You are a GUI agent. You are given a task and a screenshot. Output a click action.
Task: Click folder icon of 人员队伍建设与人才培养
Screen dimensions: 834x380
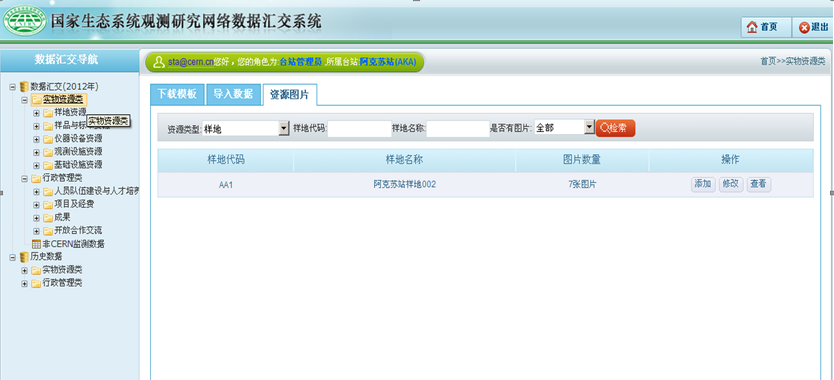[x=48, y=192]
